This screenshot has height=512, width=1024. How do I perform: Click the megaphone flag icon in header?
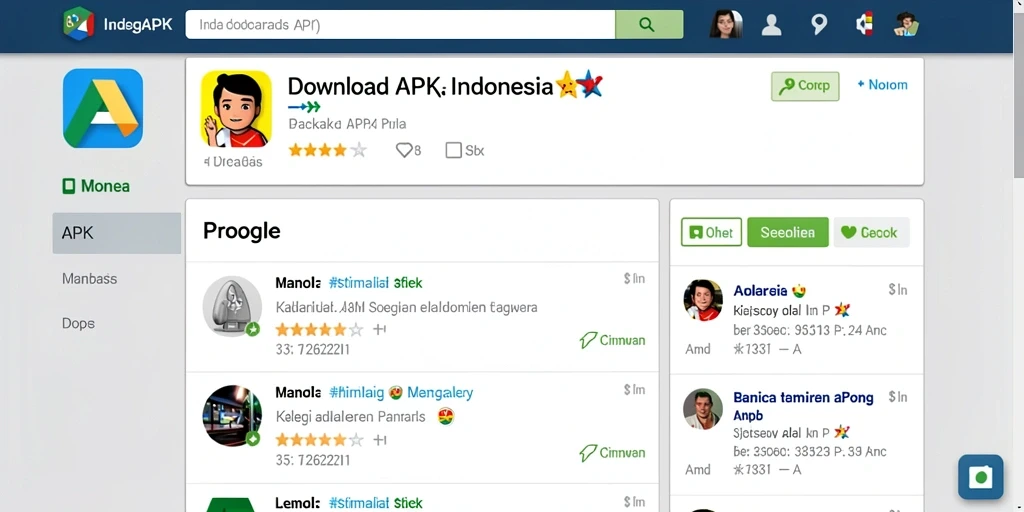tap(865, 25)
